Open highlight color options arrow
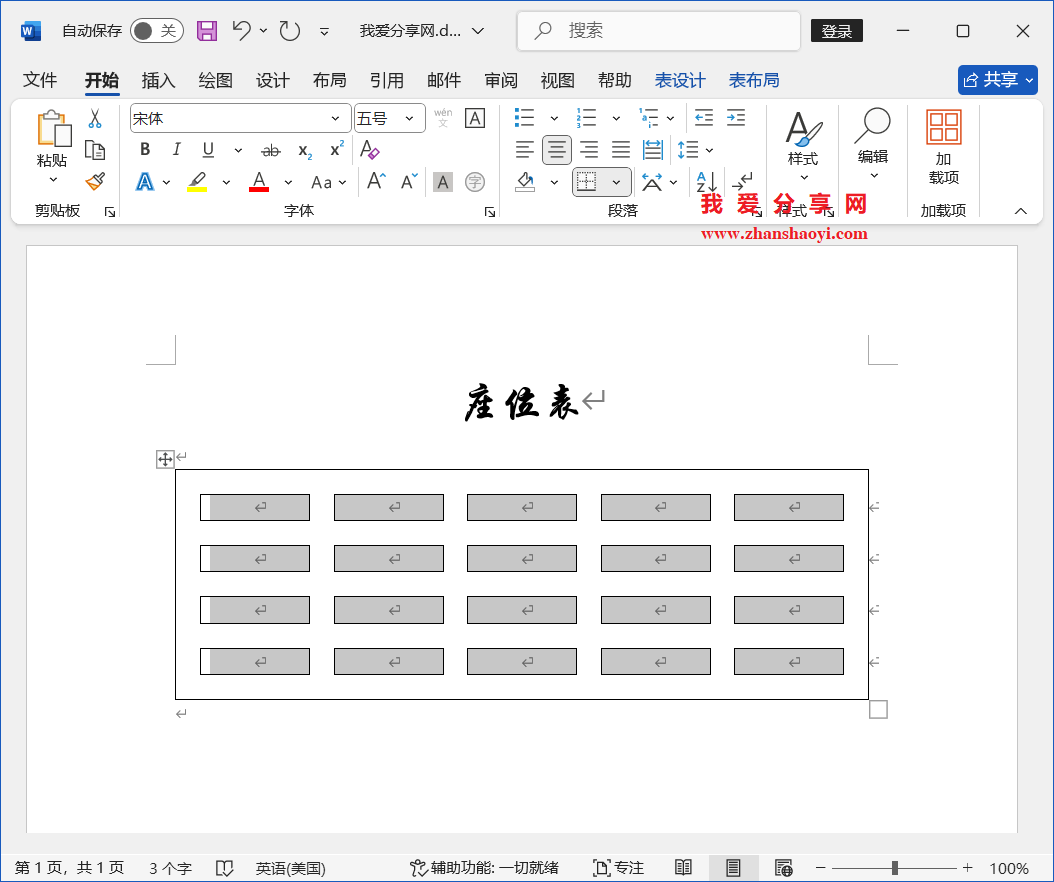Screen dimensions: 1054x882 [226, 182]
